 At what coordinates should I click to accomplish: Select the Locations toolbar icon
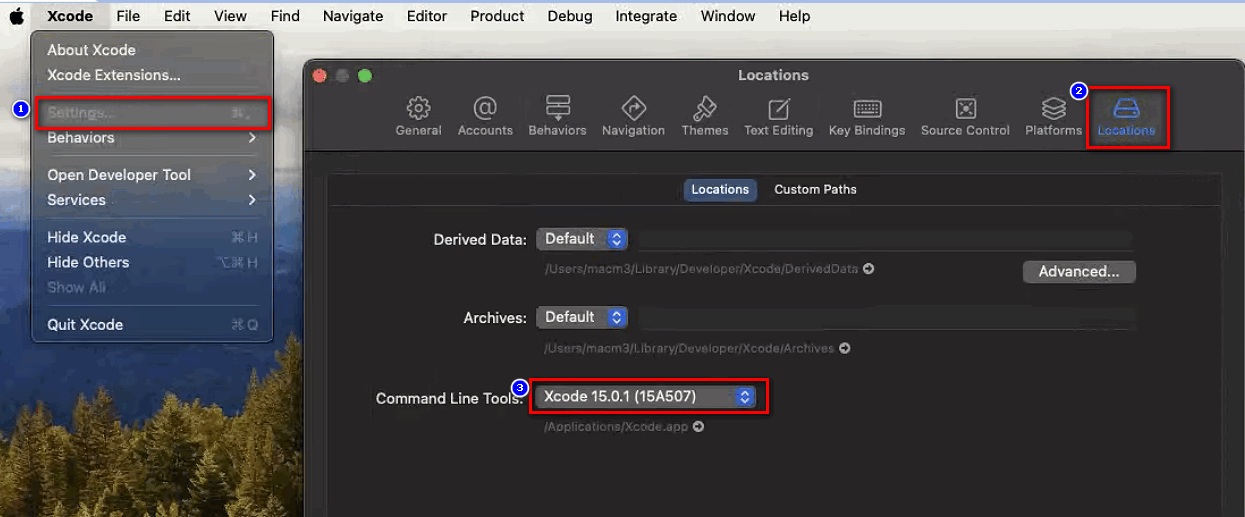[x=1126, y=117]
